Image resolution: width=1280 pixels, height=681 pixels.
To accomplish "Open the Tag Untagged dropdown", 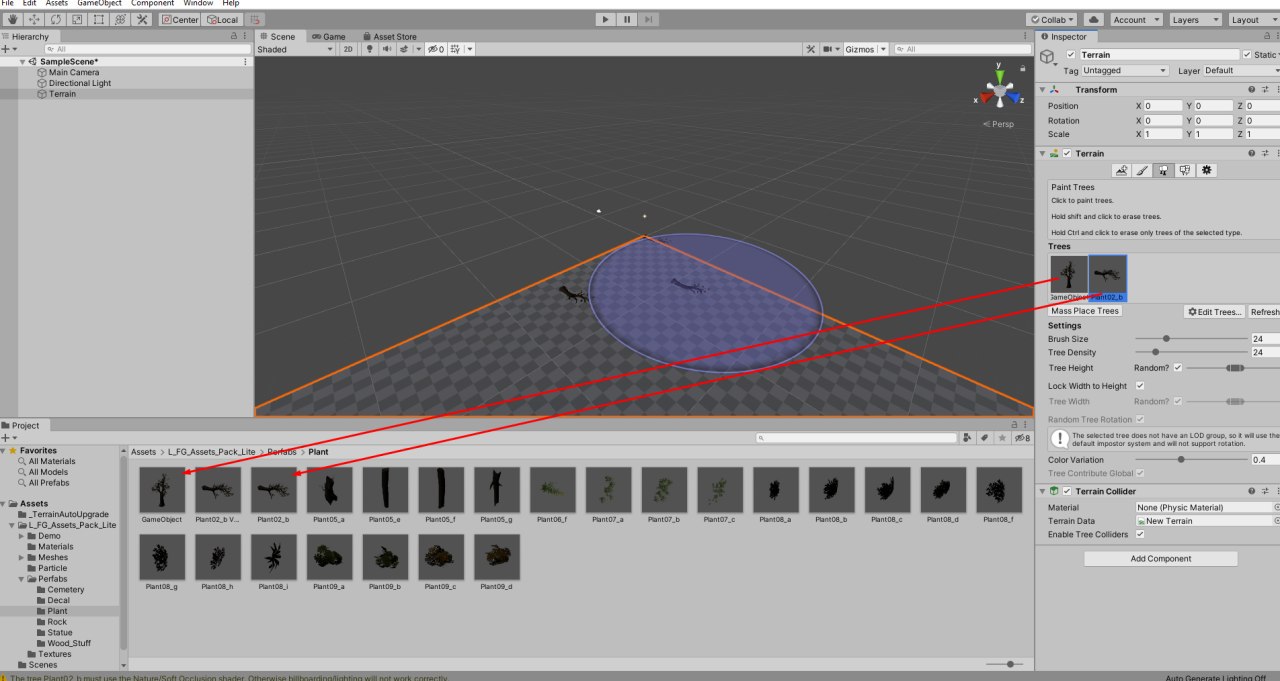I will click(1125, 71).
